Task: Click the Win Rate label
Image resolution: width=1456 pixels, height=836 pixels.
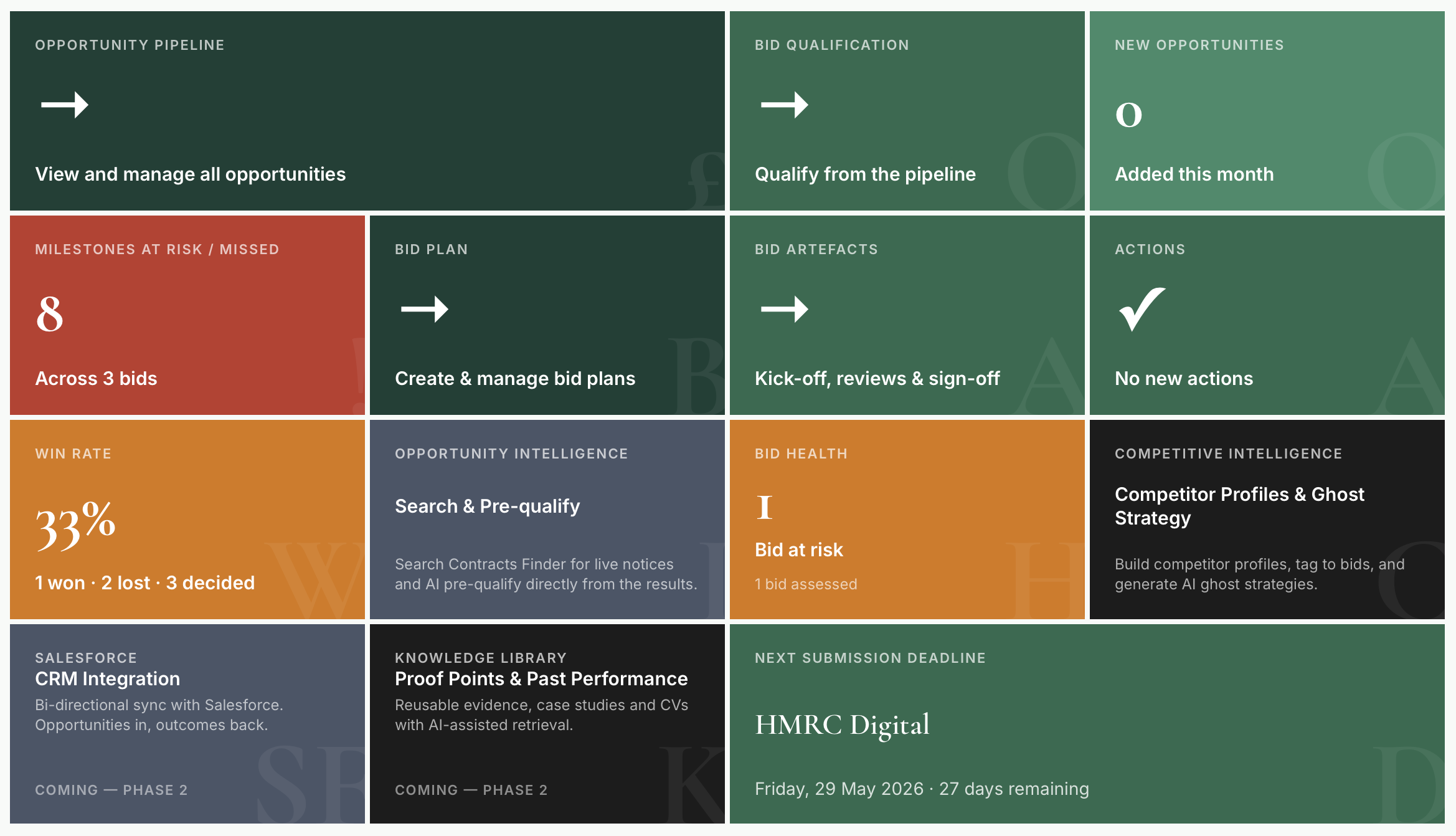Action: [73, 454]
